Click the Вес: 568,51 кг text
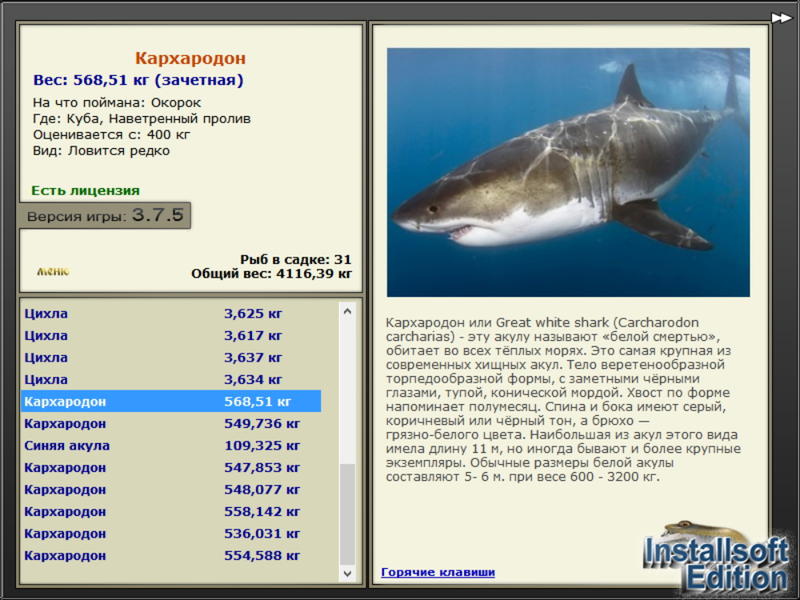This screenshot has height=600, width=800. click(x=138, y=80)
